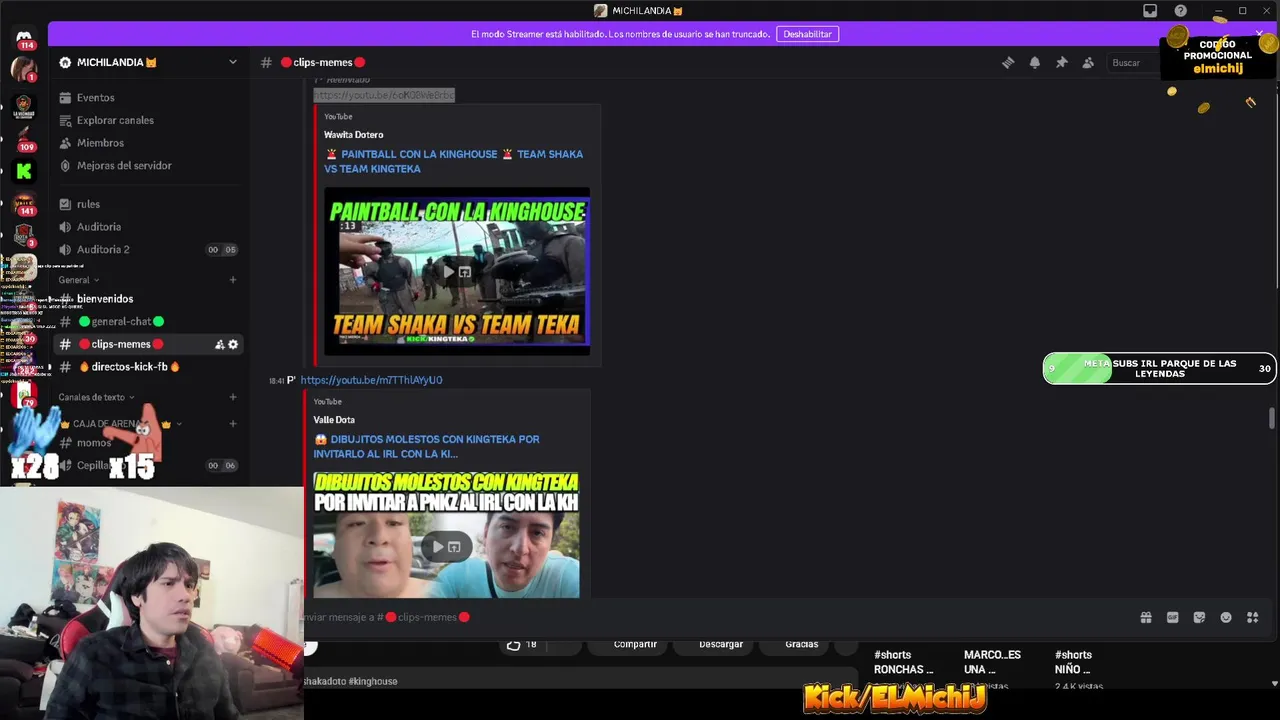Add a channel to CAJA DE ARENA

(233, 424)
